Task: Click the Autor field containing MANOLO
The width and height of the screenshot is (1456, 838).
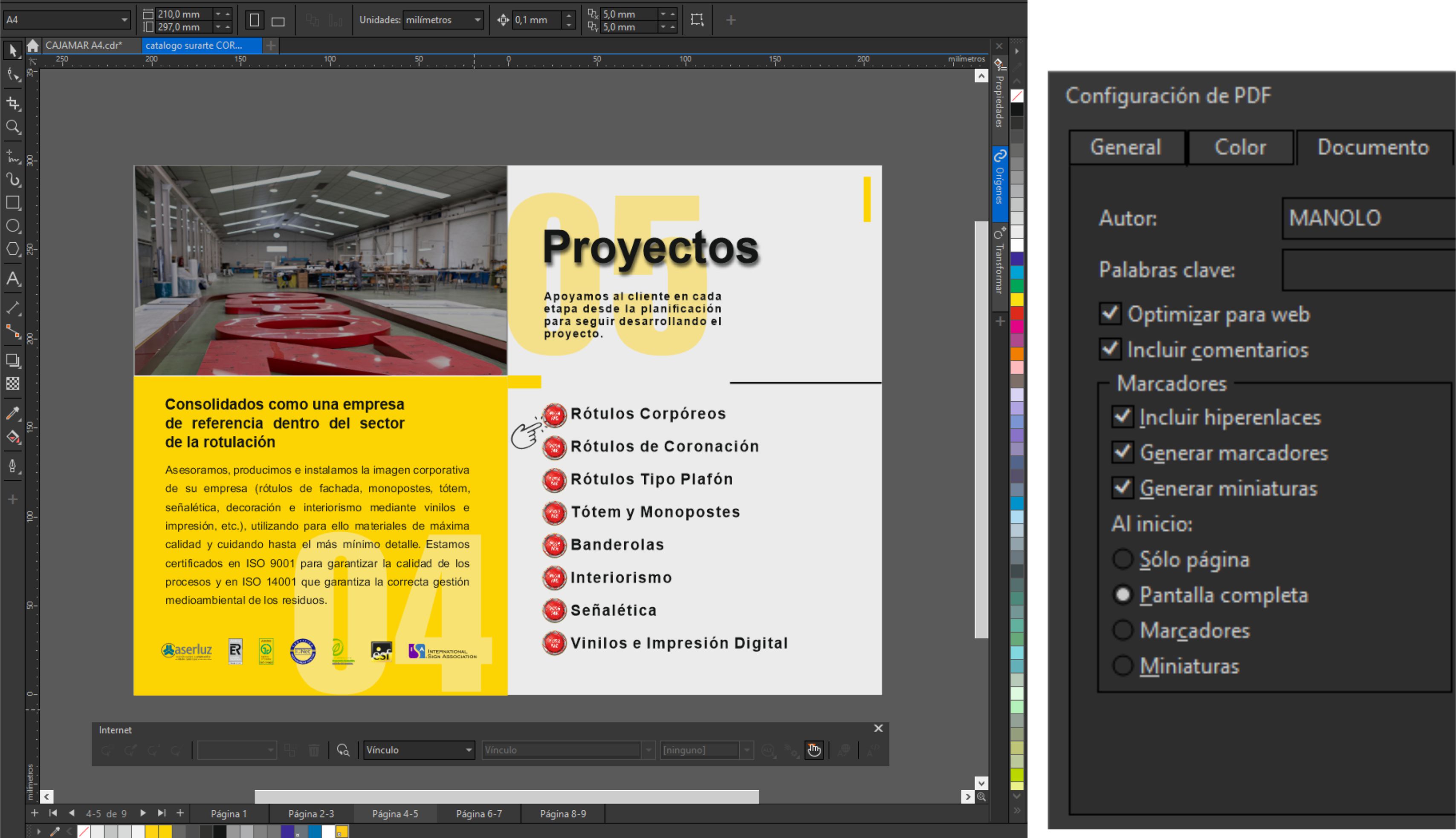Action: [1369, 218]
